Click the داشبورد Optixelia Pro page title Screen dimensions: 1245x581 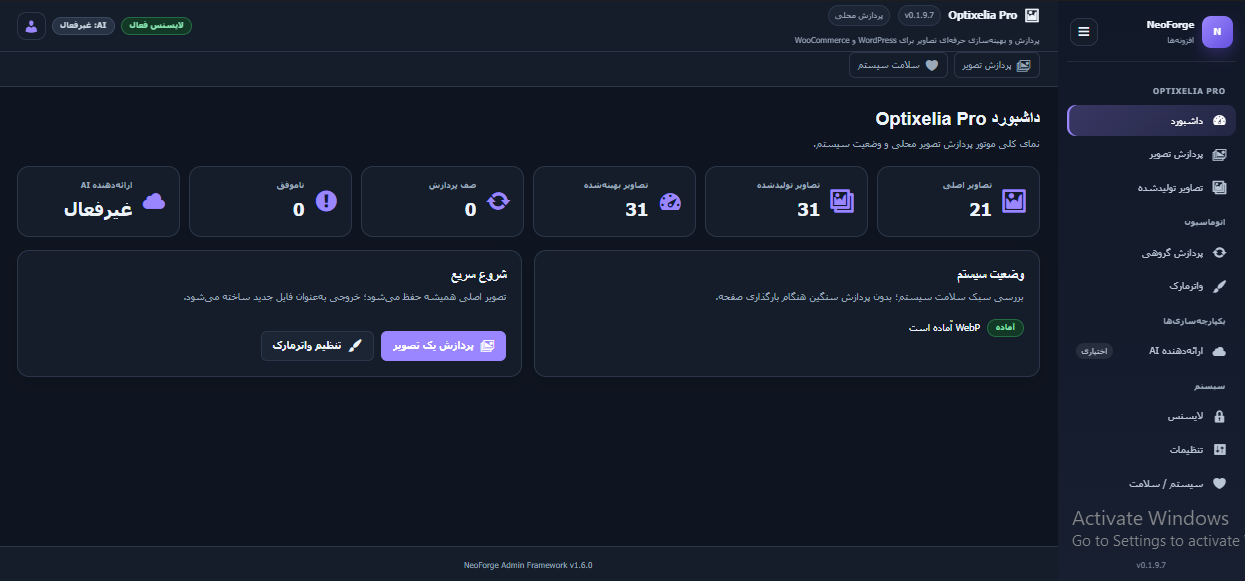pyautogui.click(x=958, y=118)
